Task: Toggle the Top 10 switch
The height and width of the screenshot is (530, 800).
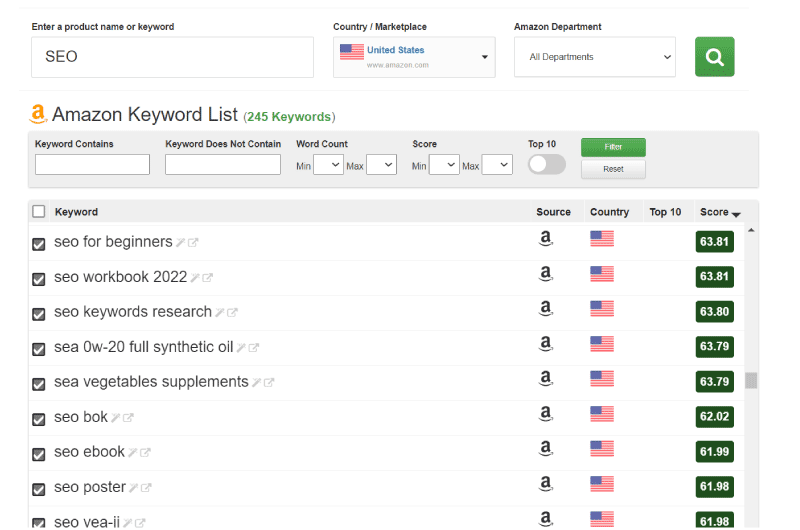Action: [546, 164]
